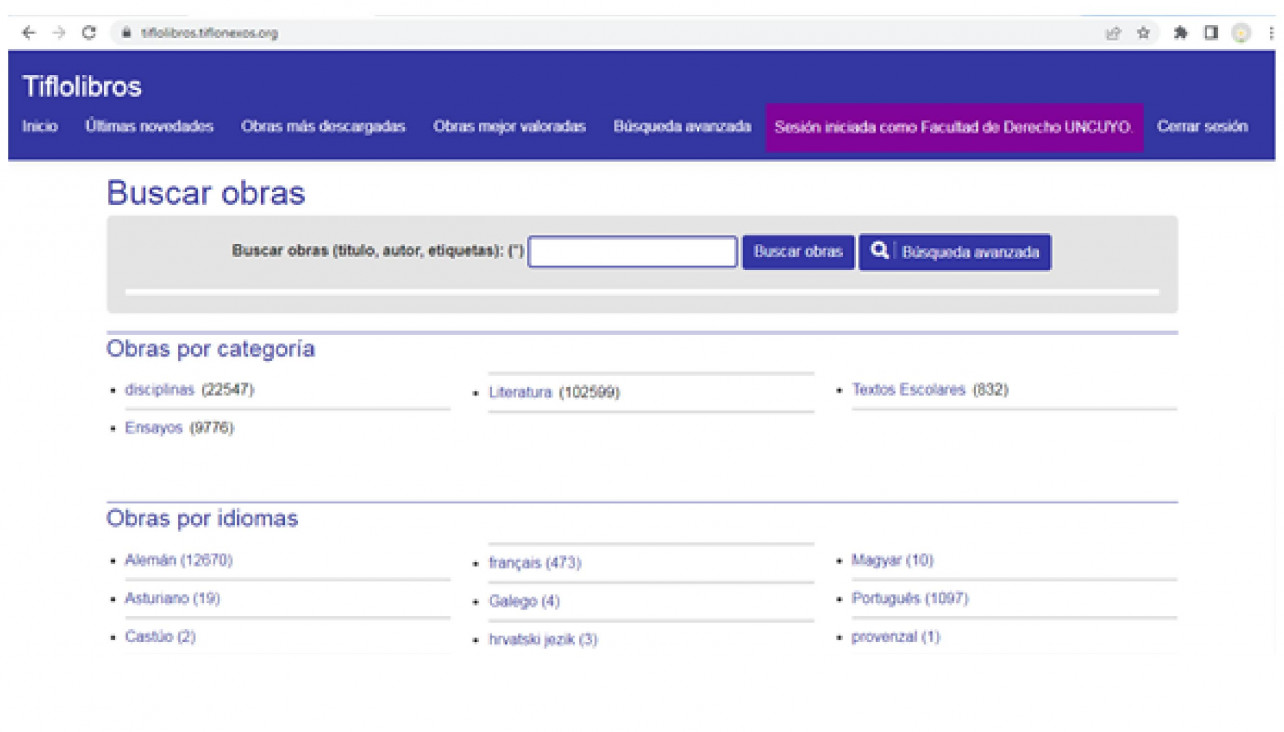Browse works in Magyar

pos(892,560)
